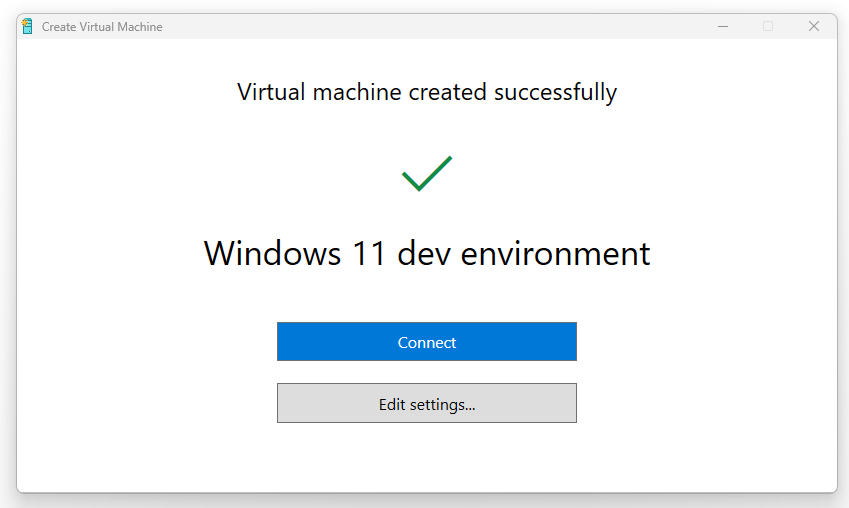Screen dimensions: 849x508
Task: Send the window to the taskbar with the dash icon
Action: click(x=723, y=26)
